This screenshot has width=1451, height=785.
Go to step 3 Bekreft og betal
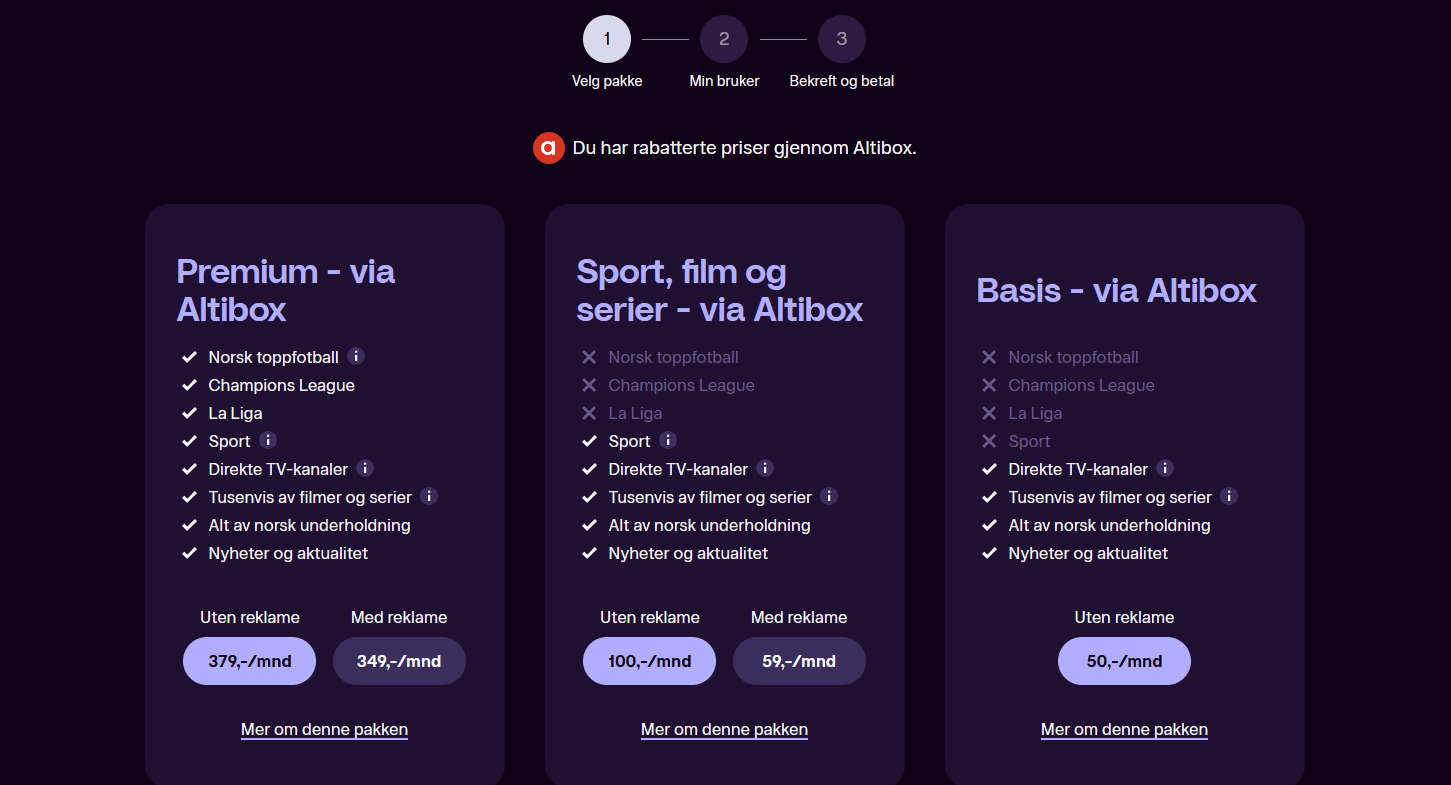pos(842,39)
